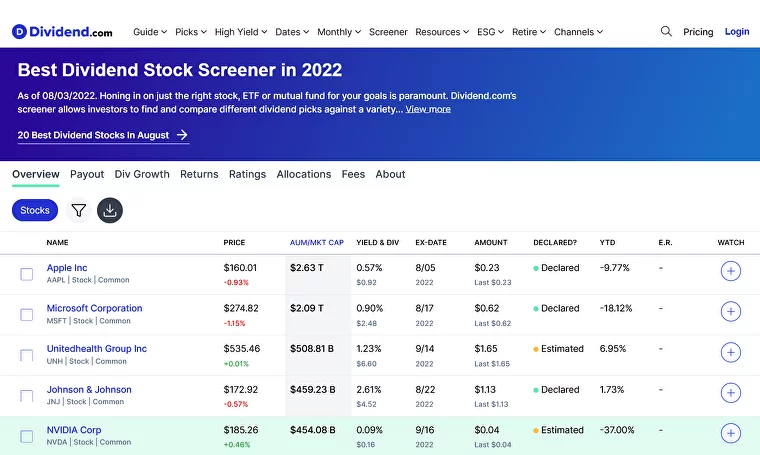The image size is (760, 455).
Task: Open the Div Growth tab
Action: [142, 174]
